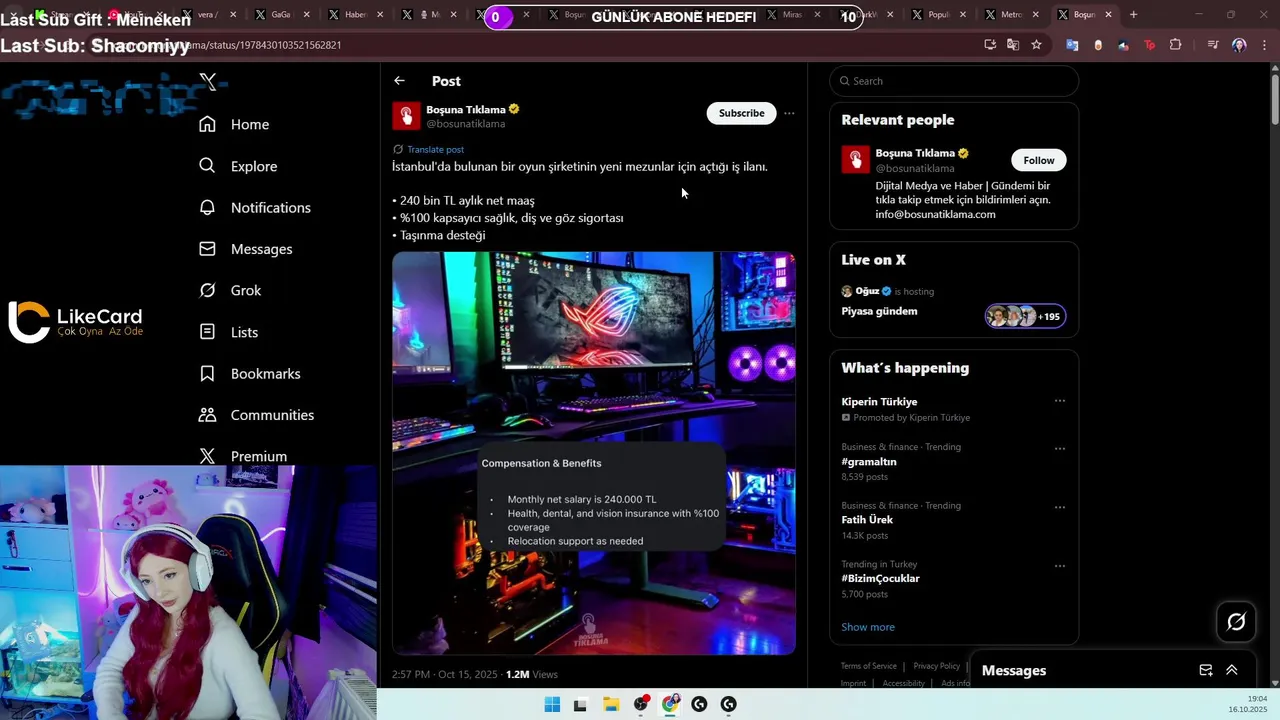Close the active Boşun browser tab
The height and width of the screenshot is (720, 1280).
pyautogui.click(x=1108, y=15)
